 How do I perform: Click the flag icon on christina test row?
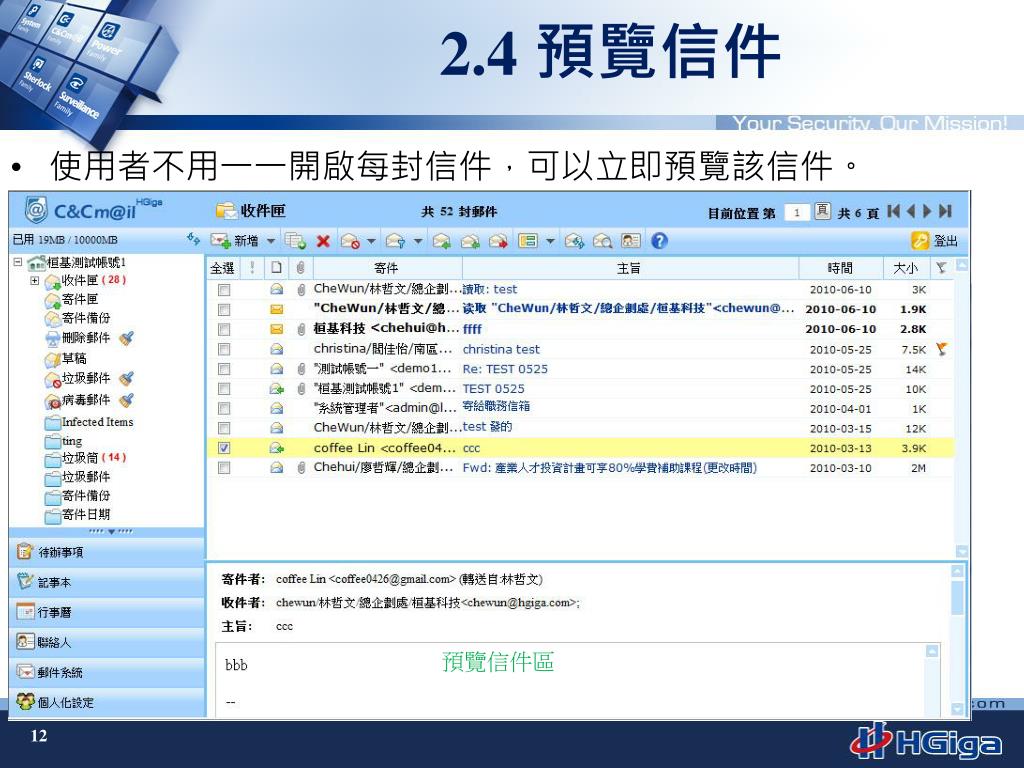pos(941,349)
